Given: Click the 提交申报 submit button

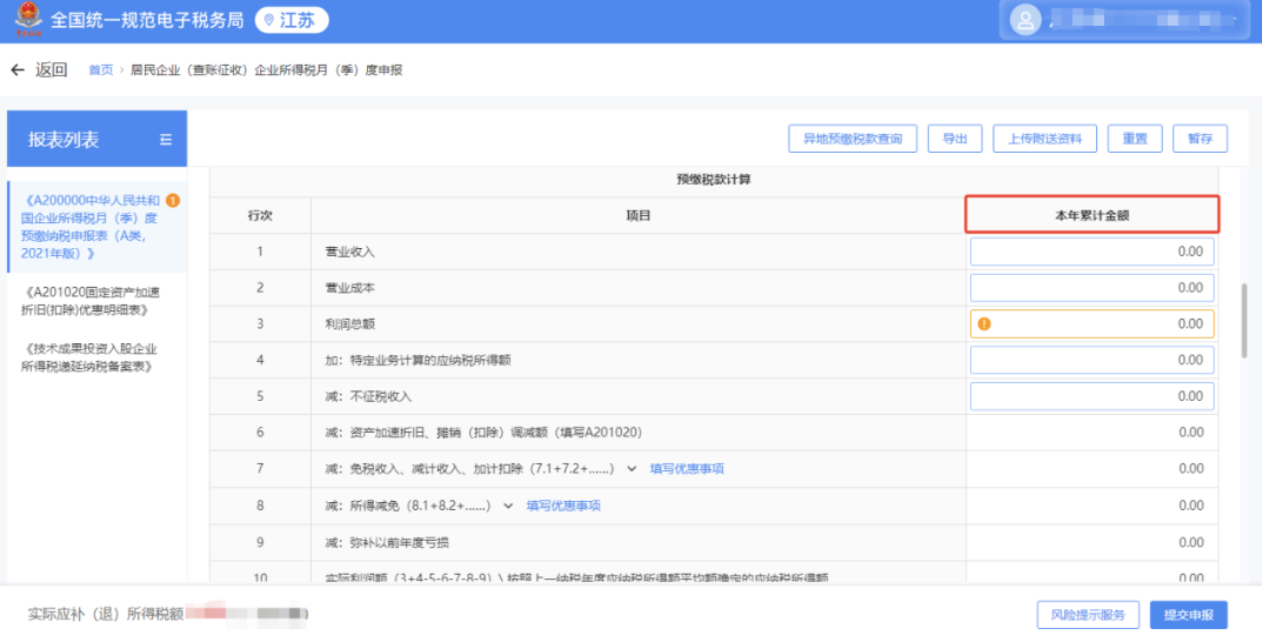Looking at the screenshot, I should tap(1189, 615).
